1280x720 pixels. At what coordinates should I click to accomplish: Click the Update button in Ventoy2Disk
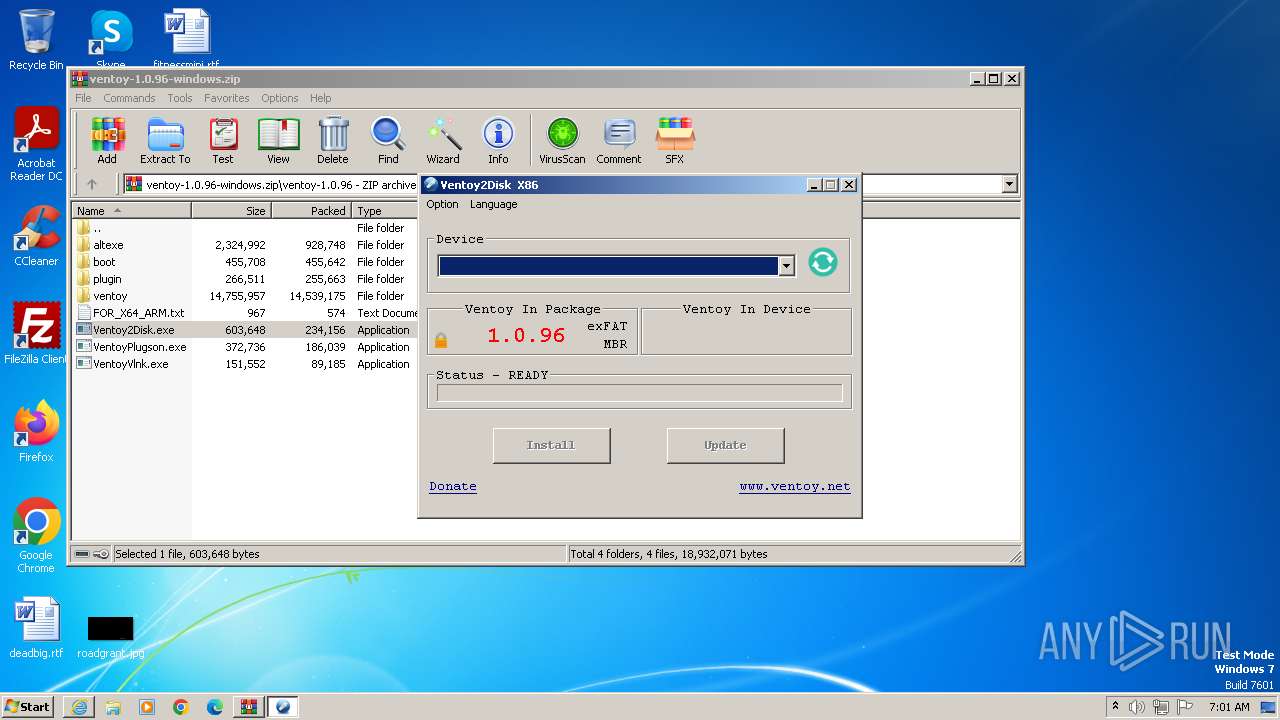tap(725, 445)
